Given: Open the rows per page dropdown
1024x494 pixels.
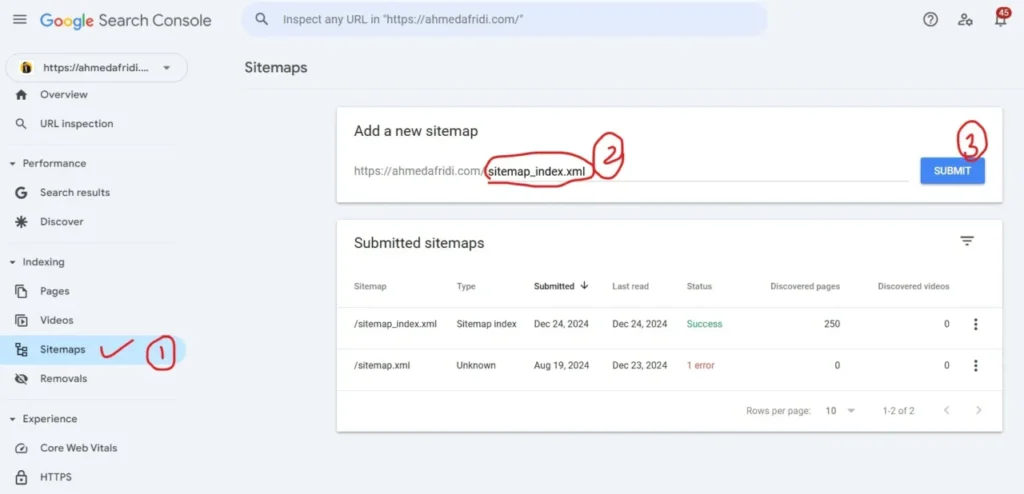Looking at the screenshot, I should pos(840,410).
